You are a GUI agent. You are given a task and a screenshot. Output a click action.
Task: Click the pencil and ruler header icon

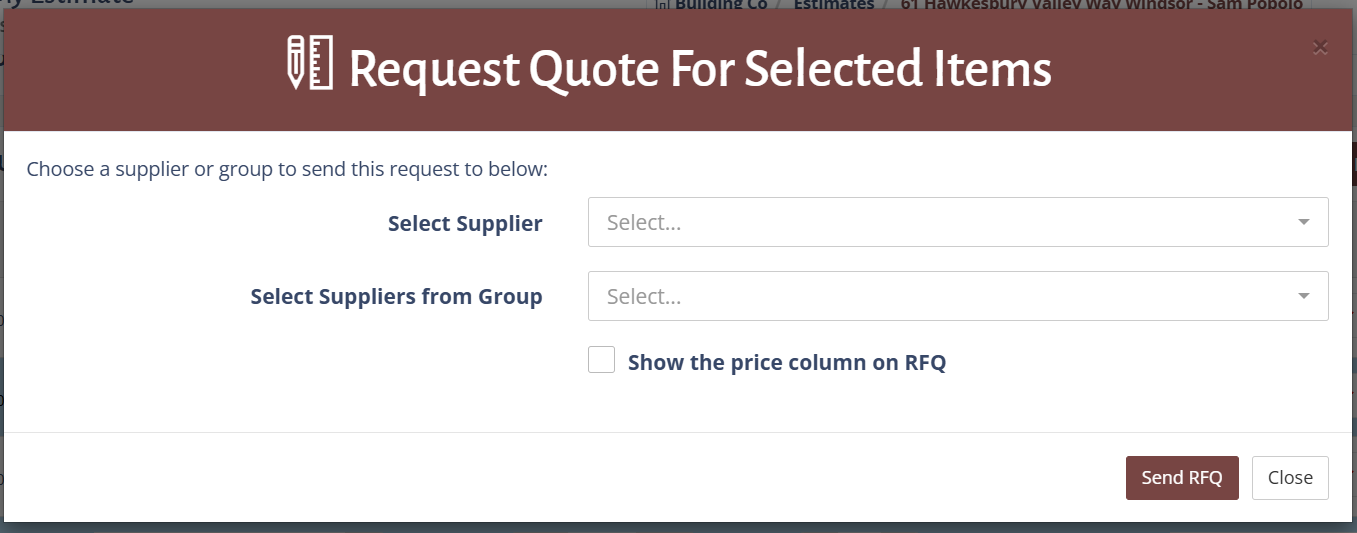[x=309, y=64]
